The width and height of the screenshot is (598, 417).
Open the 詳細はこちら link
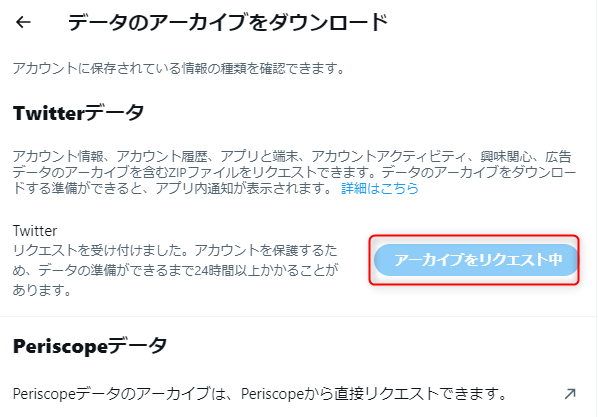point(379,188)
